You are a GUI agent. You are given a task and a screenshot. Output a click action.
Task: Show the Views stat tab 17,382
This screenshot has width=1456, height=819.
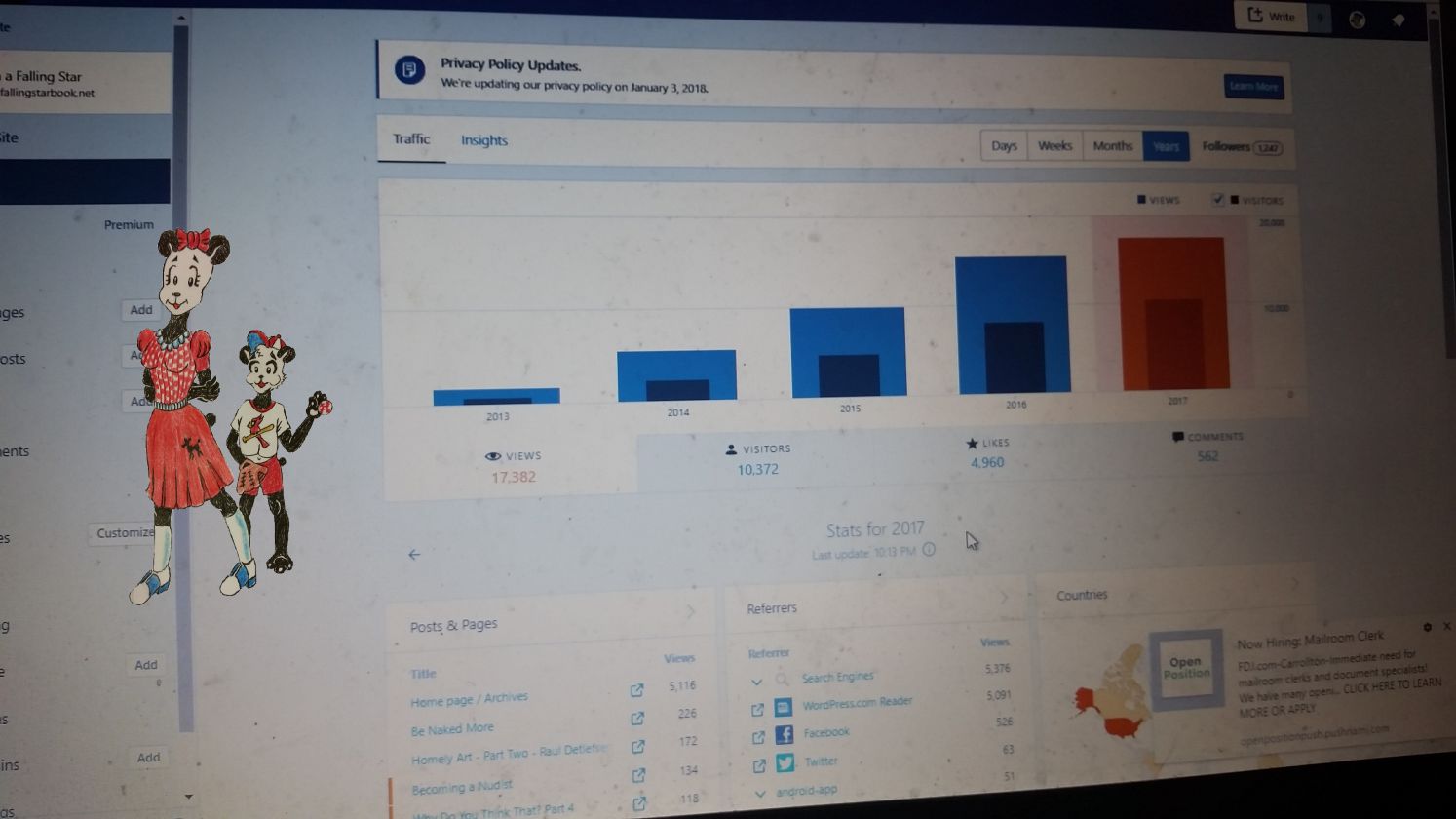pyautogui.click(x=513, y=467)
